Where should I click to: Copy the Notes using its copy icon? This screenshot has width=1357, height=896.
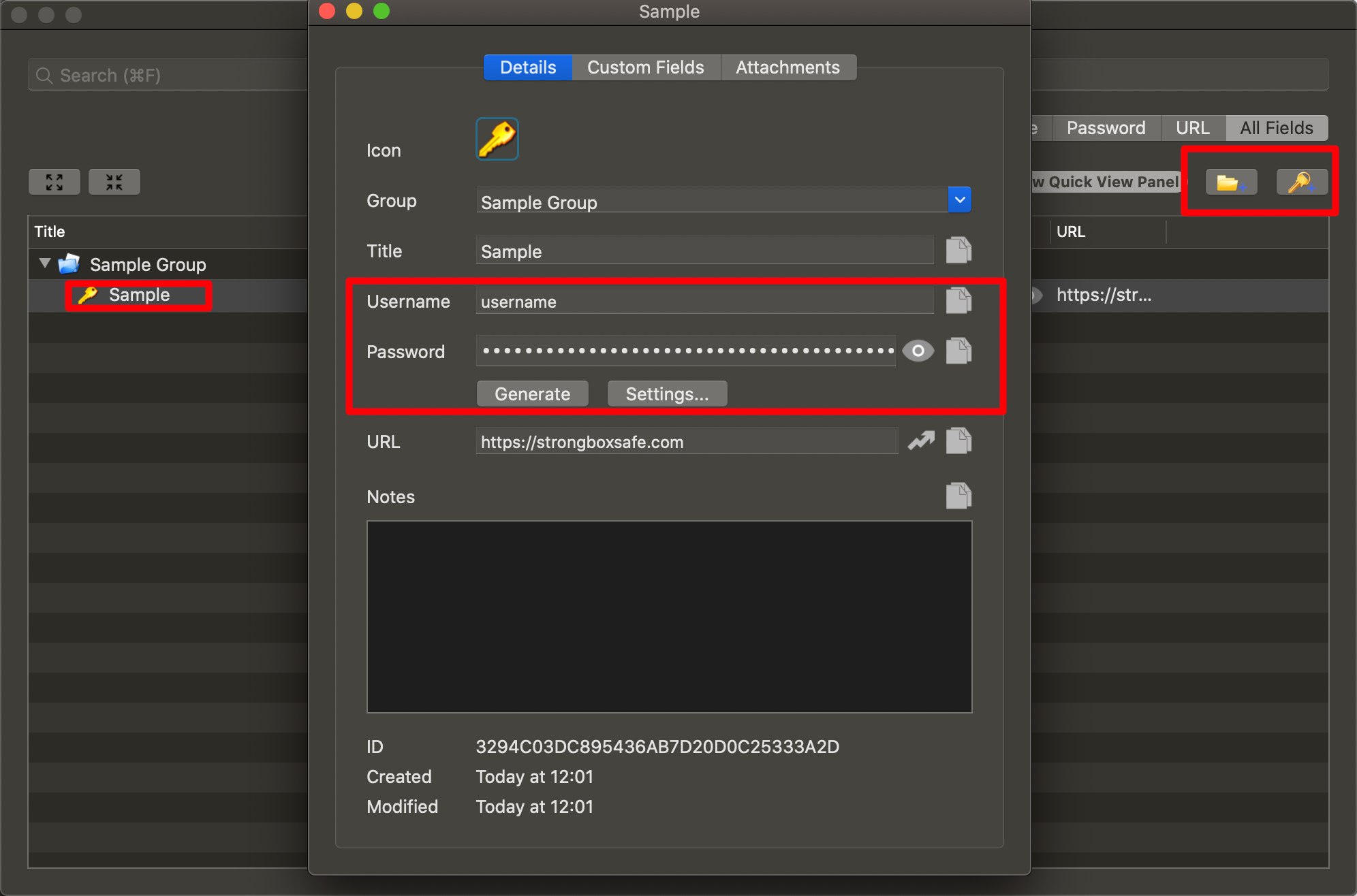pyautogui.click(x=958, y=496)
